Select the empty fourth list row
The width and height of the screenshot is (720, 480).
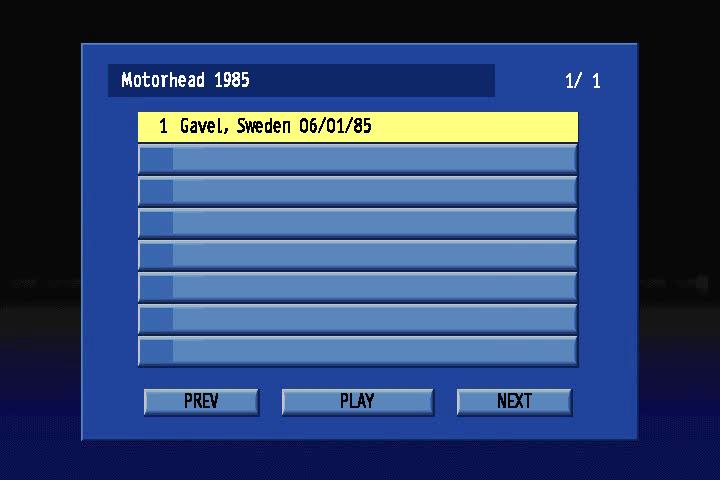358,223
